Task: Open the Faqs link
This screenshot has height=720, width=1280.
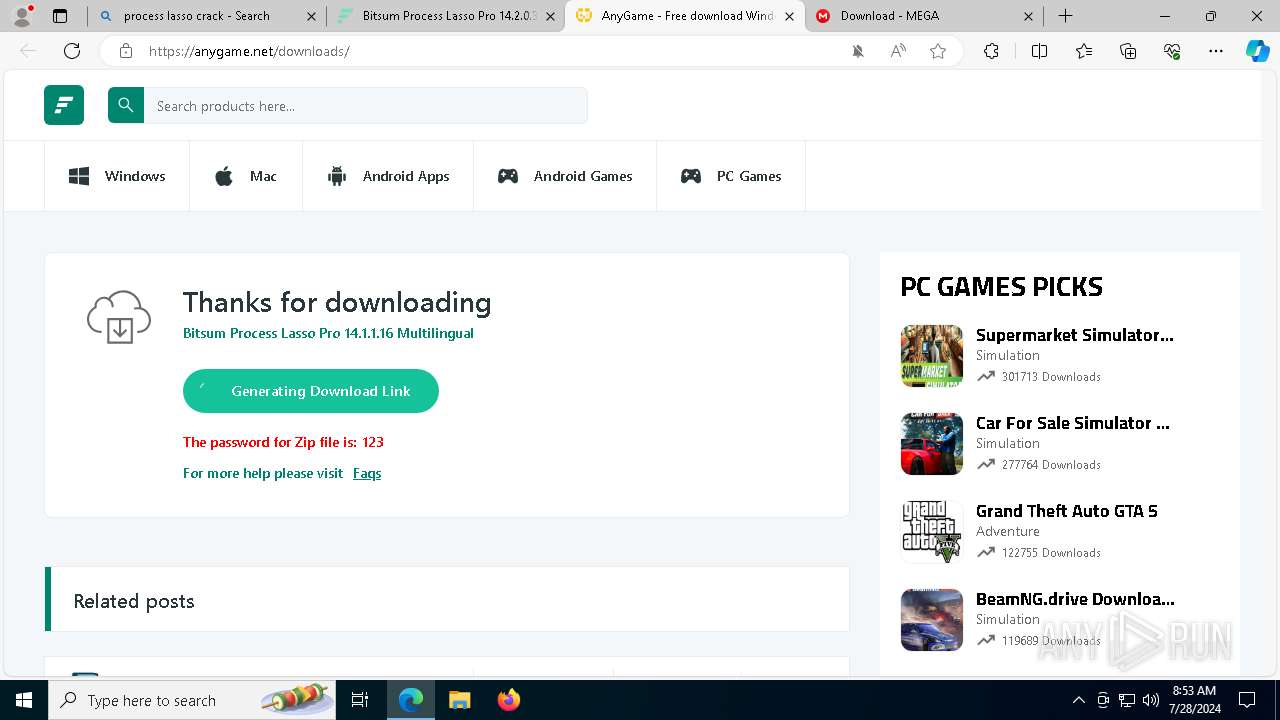Action: 367,473
